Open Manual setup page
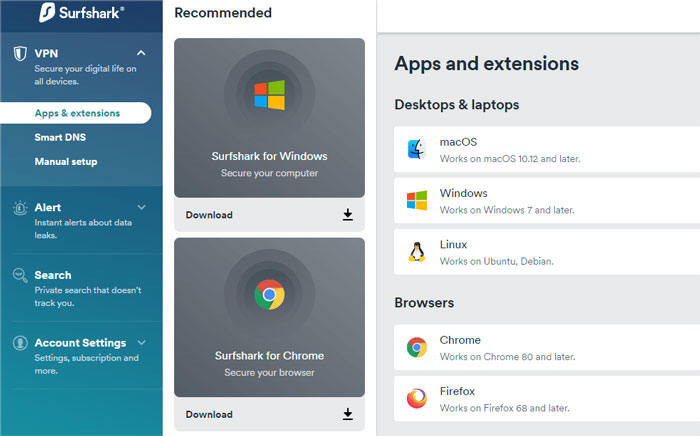The height and width of the screenshot is (436, 700). coord(66,162)
